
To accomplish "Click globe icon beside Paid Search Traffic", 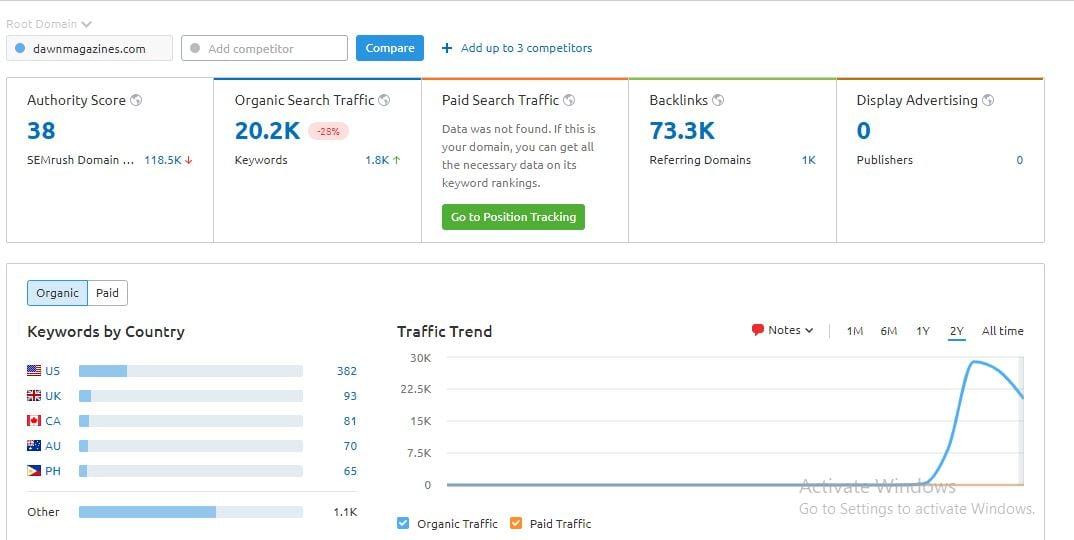I will [569, 100].
